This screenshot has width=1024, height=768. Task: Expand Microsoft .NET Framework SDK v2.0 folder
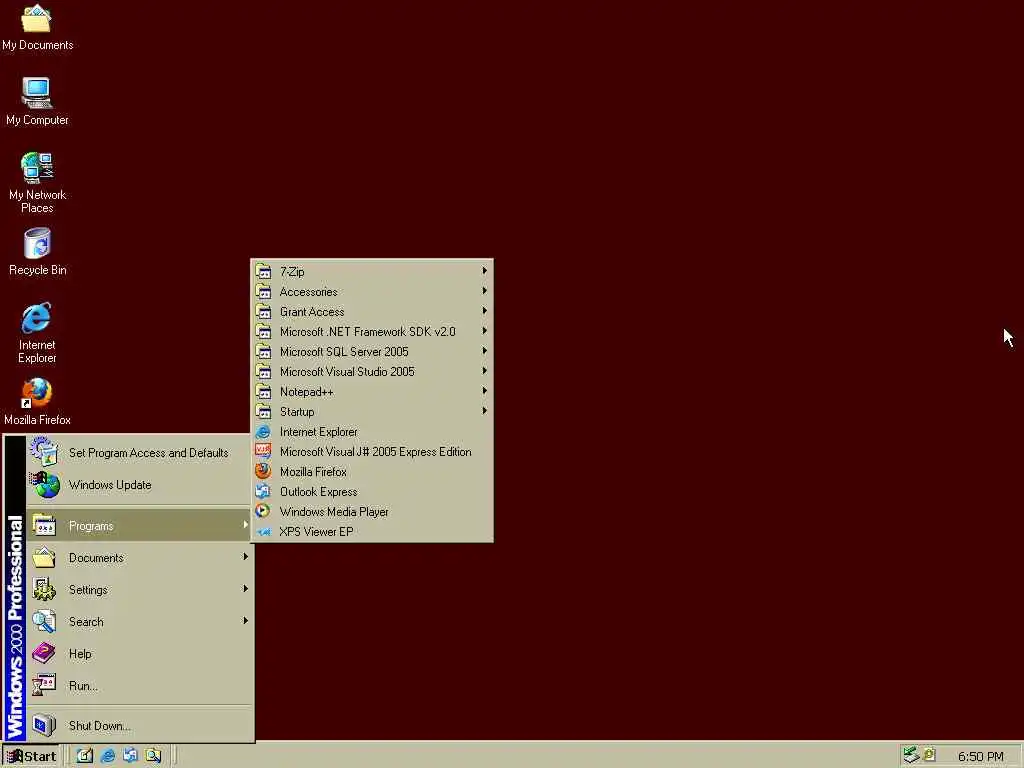(372, 332)
